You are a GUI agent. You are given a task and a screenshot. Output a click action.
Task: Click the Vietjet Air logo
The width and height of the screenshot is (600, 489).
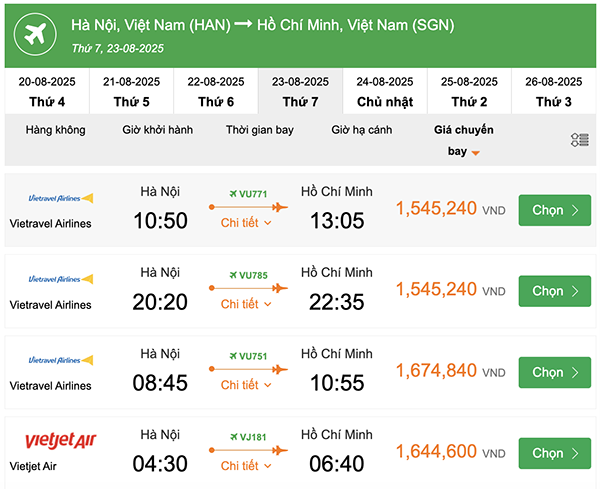coord(59,440)
